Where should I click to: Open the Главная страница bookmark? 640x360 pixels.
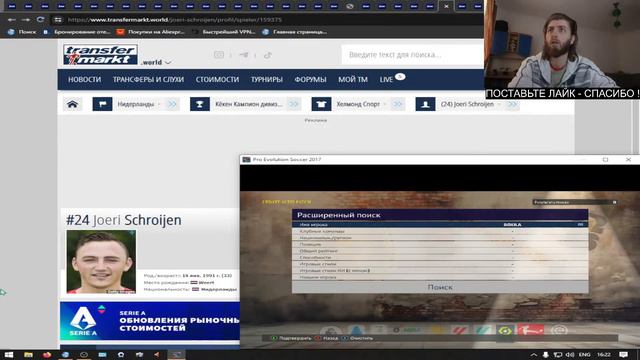pyautogui.click(x=294, y=32)
